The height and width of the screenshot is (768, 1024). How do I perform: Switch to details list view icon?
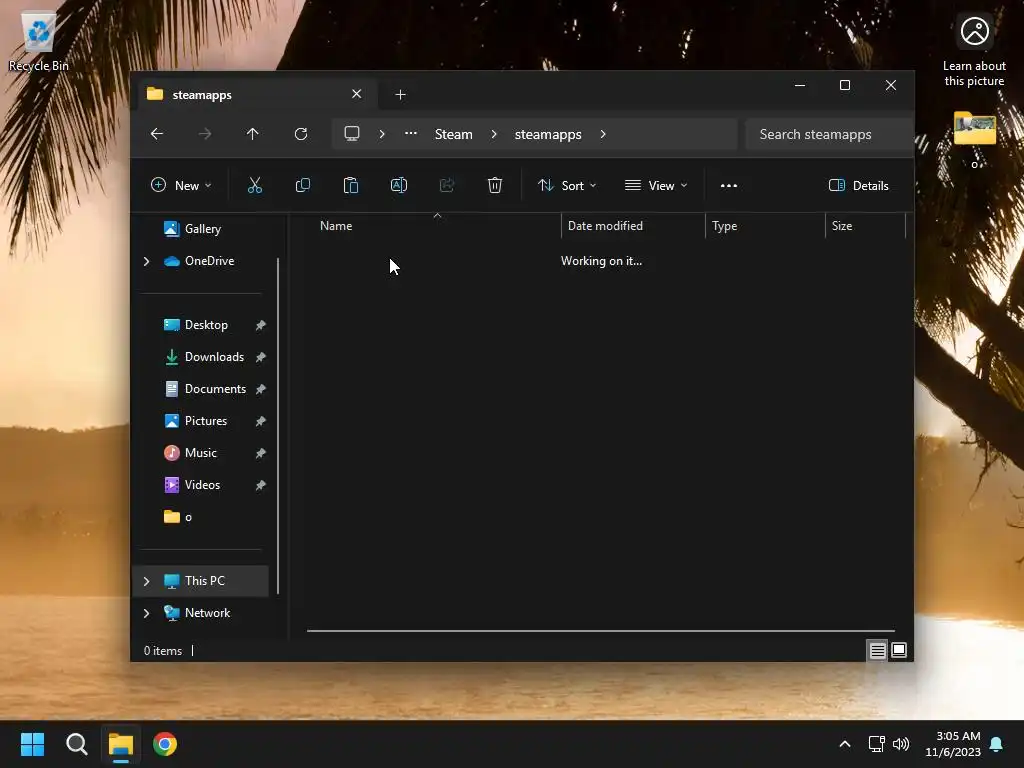click(x=878, y=650)
